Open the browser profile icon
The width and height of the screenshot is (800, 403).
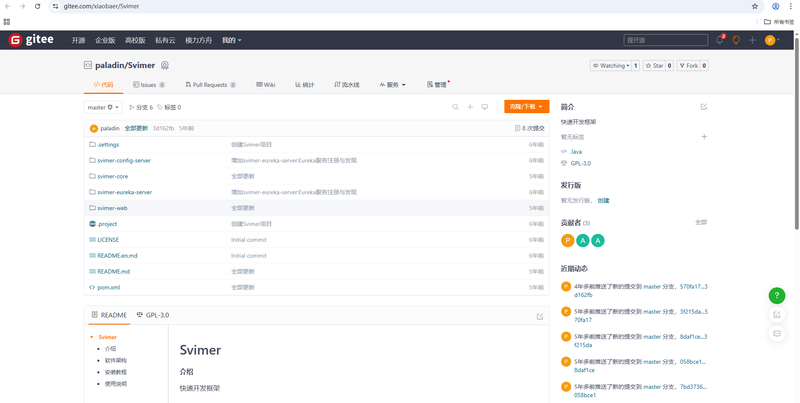(776, 6)
